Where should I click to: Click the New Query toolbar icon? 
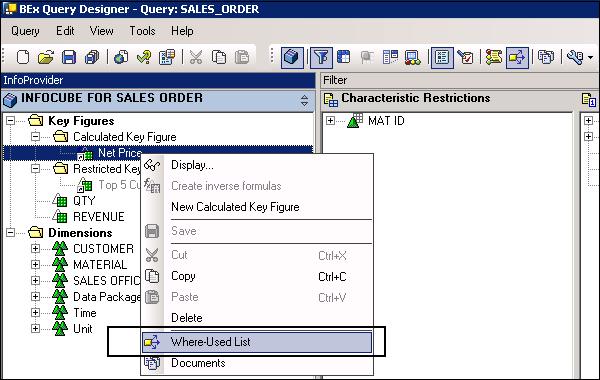pyautogui.click(x=23, y=58)
